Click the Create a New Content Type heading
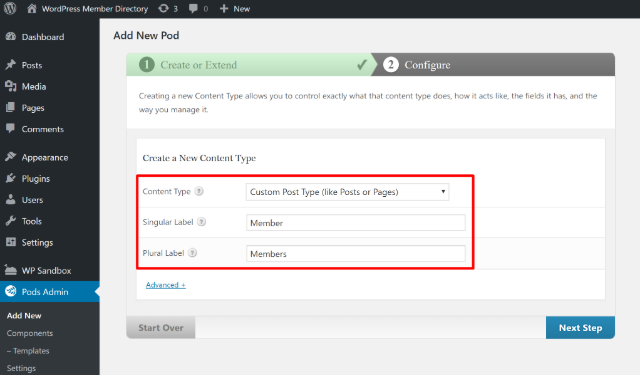640x375 pixels. click(199, 158)
